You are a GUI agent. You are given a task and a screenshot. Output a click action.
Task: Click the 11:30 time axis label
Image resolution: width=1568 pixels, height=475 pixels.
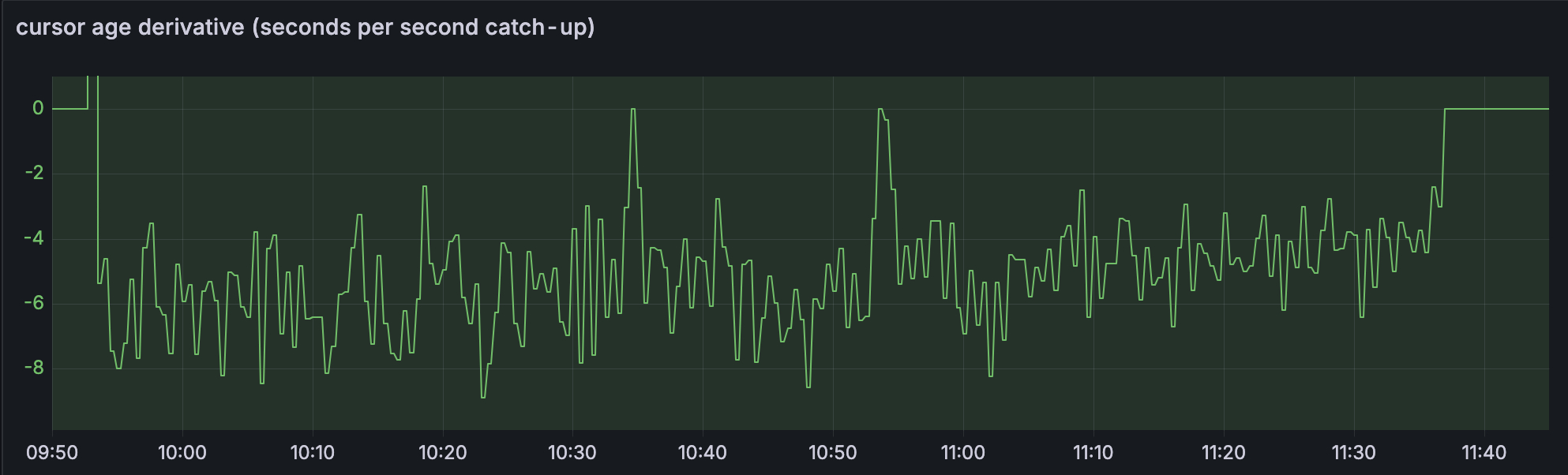point(1354,453)
